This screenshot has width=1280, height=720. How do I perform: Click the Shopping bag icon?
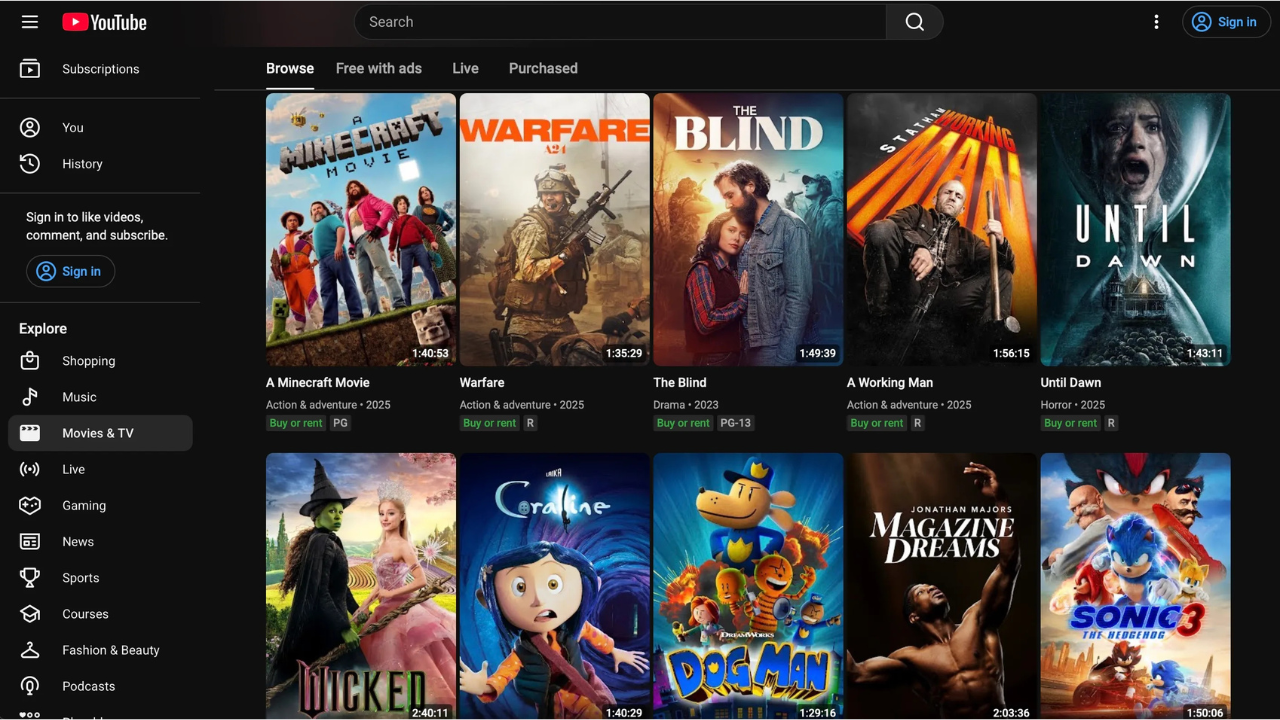pos(30,361)
